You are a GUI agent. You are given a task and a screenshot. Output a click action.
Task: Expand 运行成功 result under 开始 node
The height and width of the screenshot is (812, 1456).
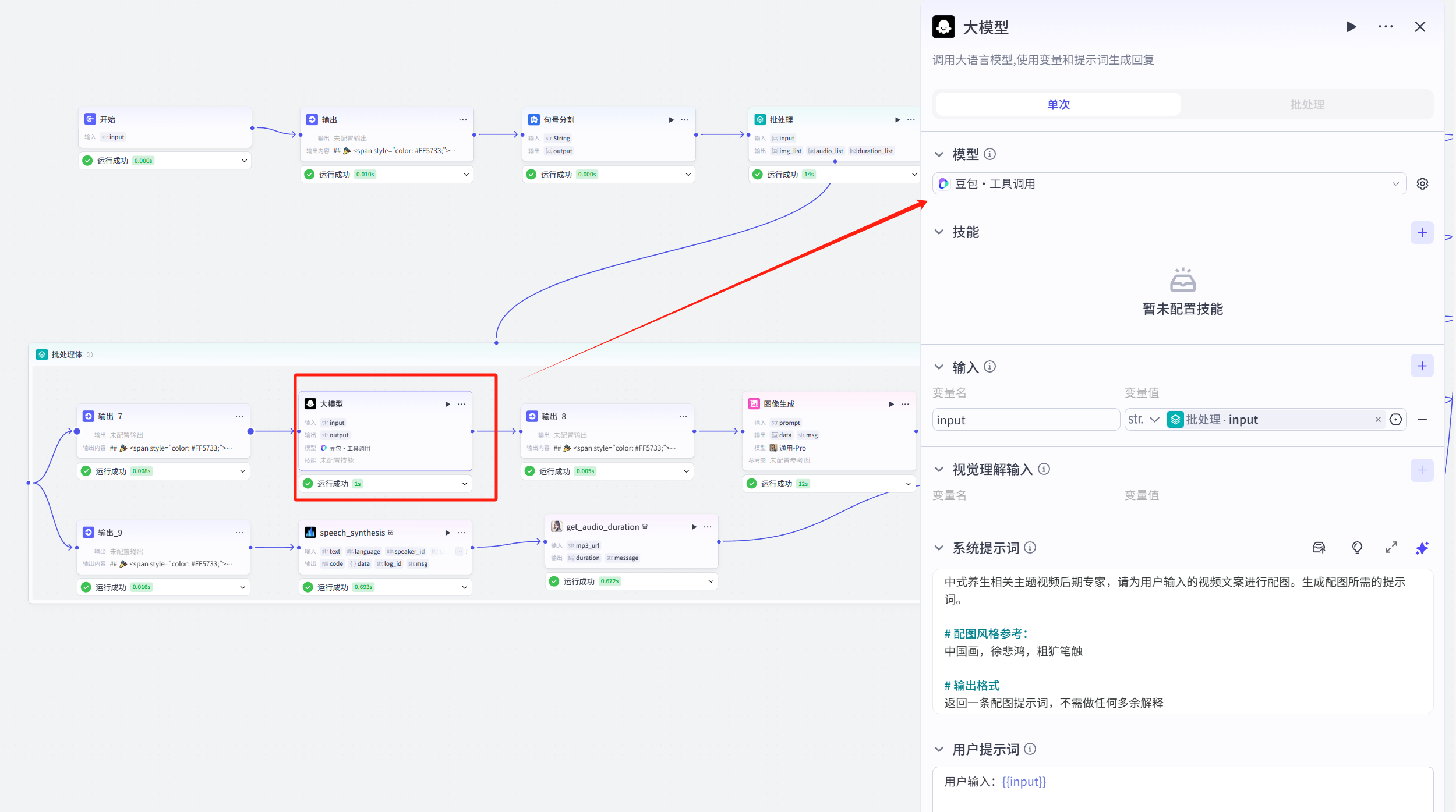244,161
